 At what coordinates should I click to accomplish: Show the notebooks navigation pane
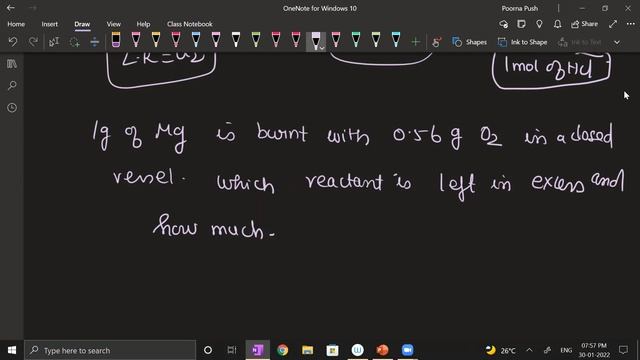pos(12,64)
